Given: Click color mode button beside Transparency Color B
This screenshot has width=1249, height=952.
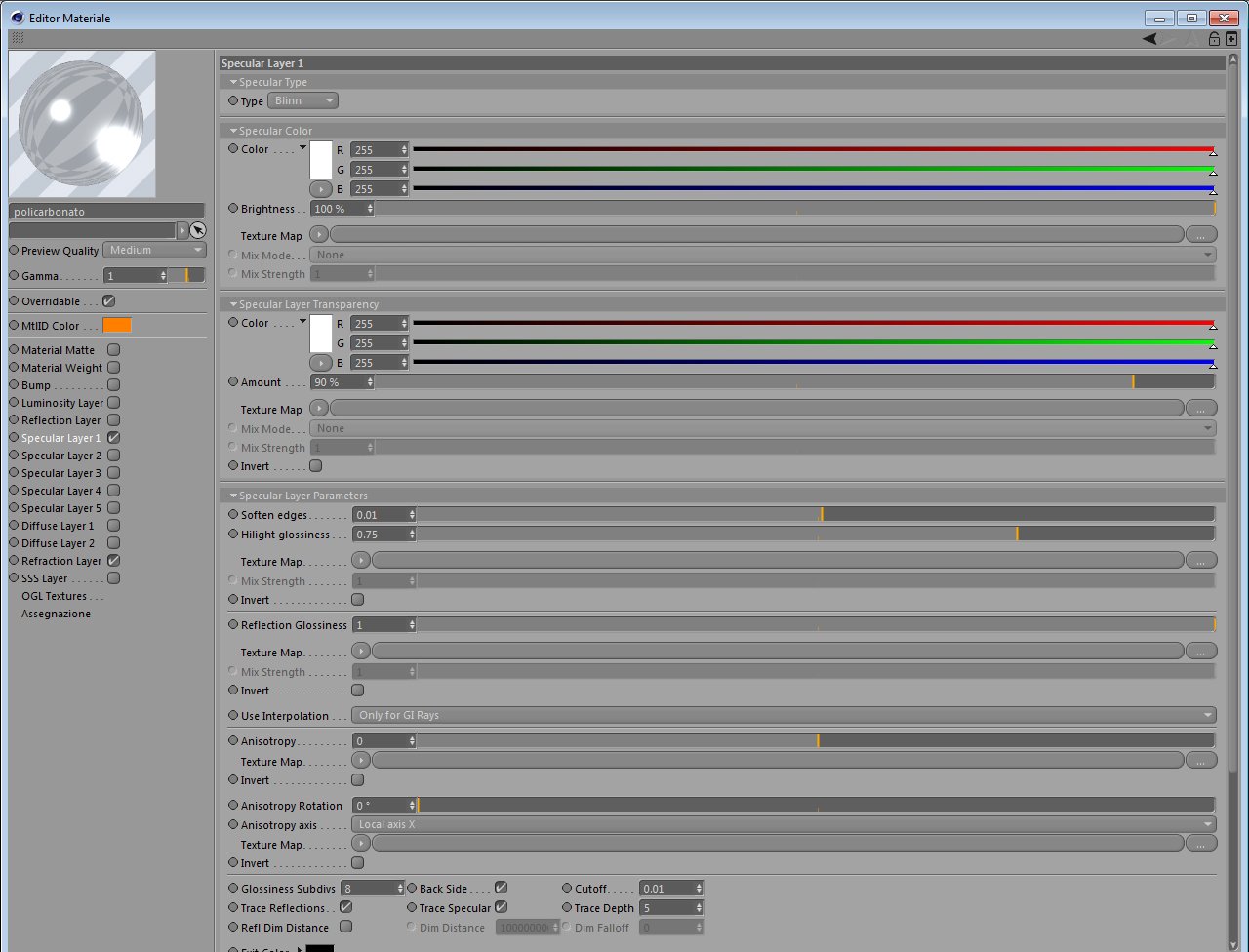Looking at the screenshot, I should pyautogui.click(x=320, y=363).
